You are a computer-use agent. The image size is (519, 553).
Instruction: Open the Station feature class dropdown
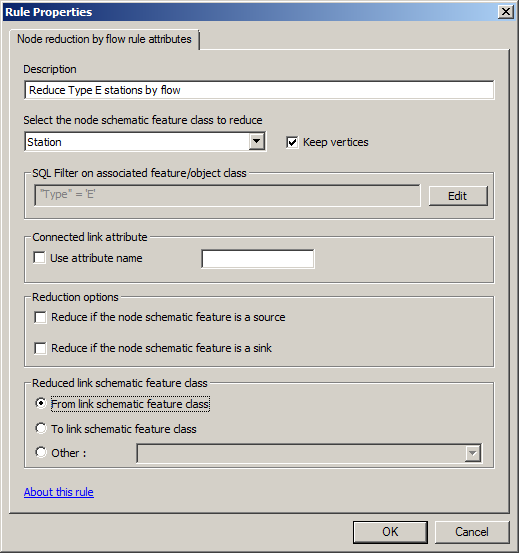(x=257, y=142)
